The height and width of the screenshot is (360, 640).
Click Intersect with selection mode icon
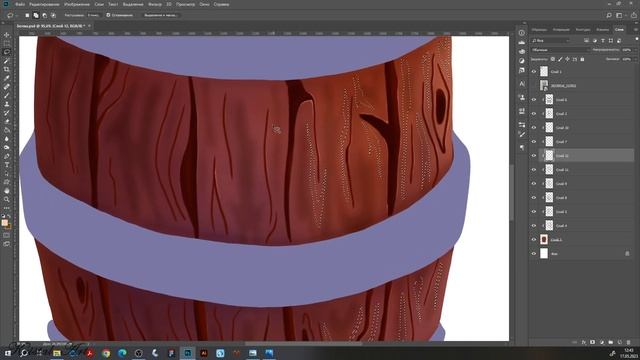point(53,15)
